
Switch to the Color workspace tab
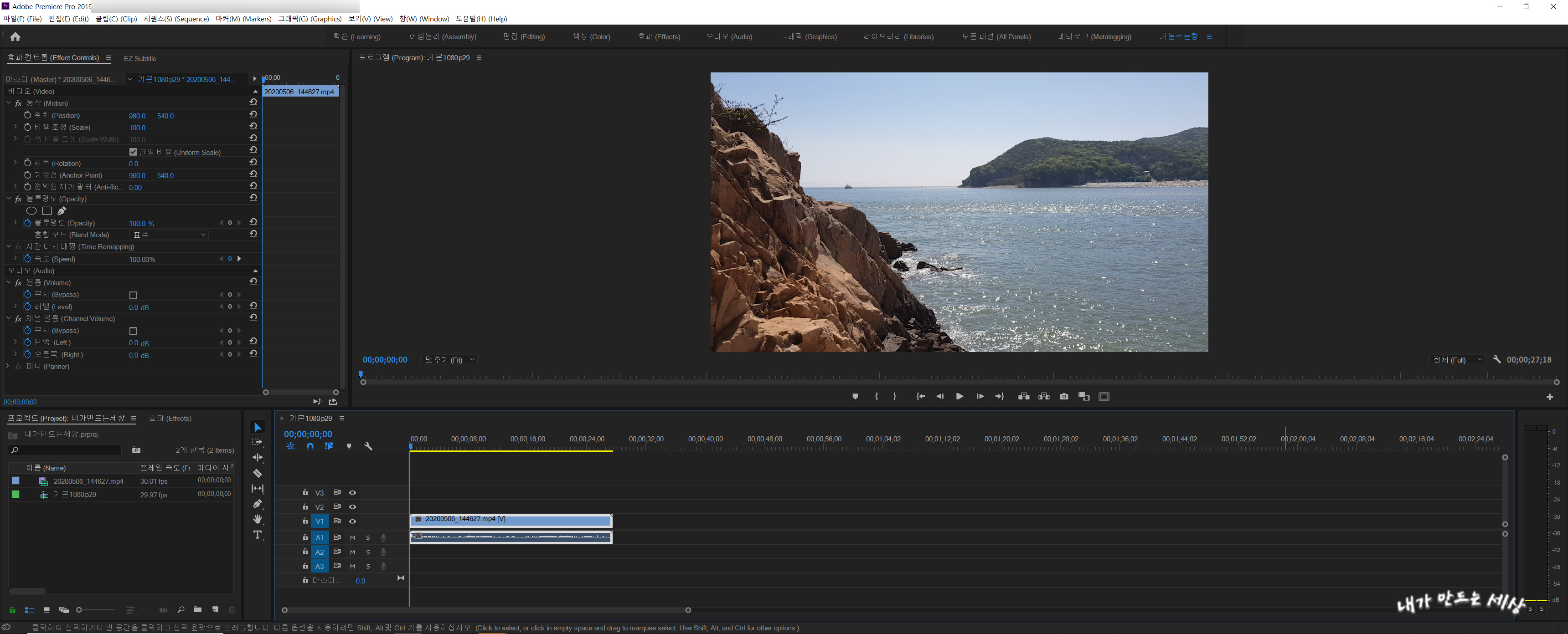pyautogui.click(x=590, y=36)
